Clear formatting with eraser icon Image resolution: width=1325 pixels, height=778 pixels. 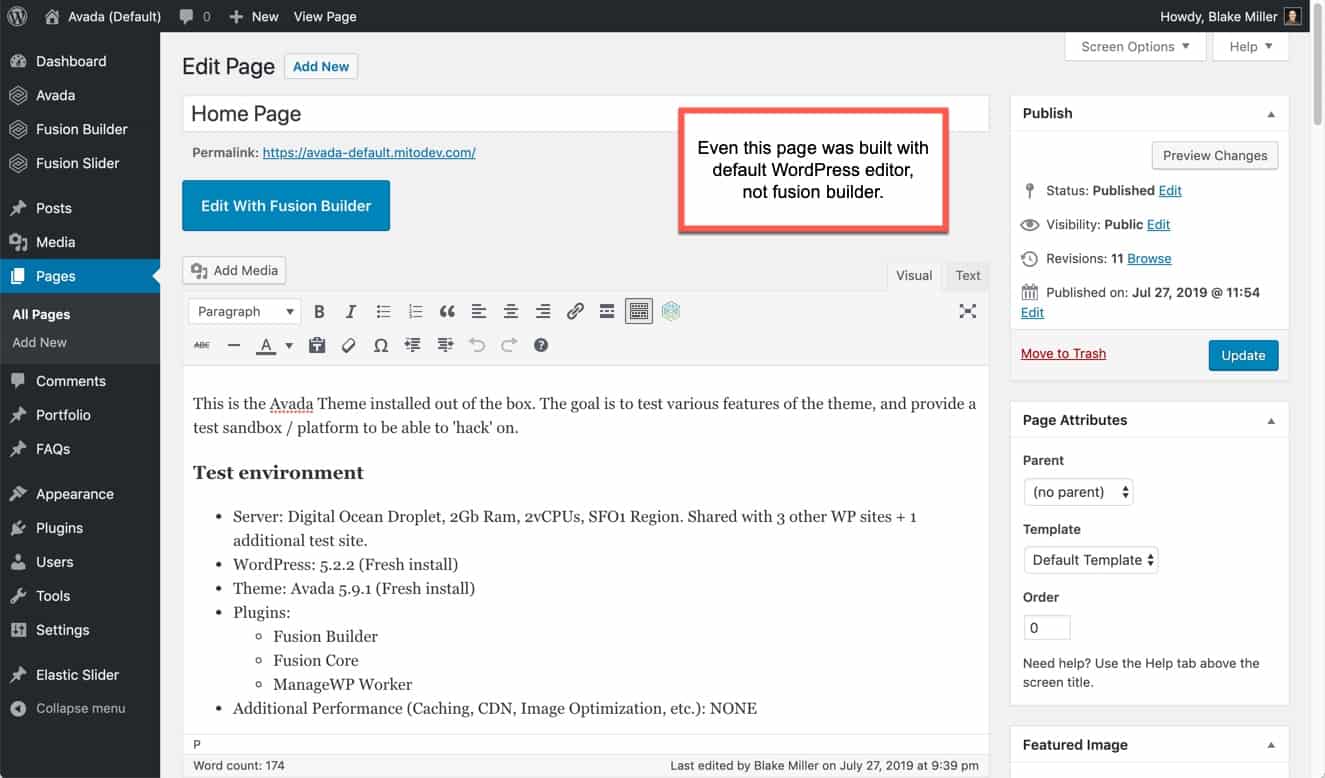349,345
